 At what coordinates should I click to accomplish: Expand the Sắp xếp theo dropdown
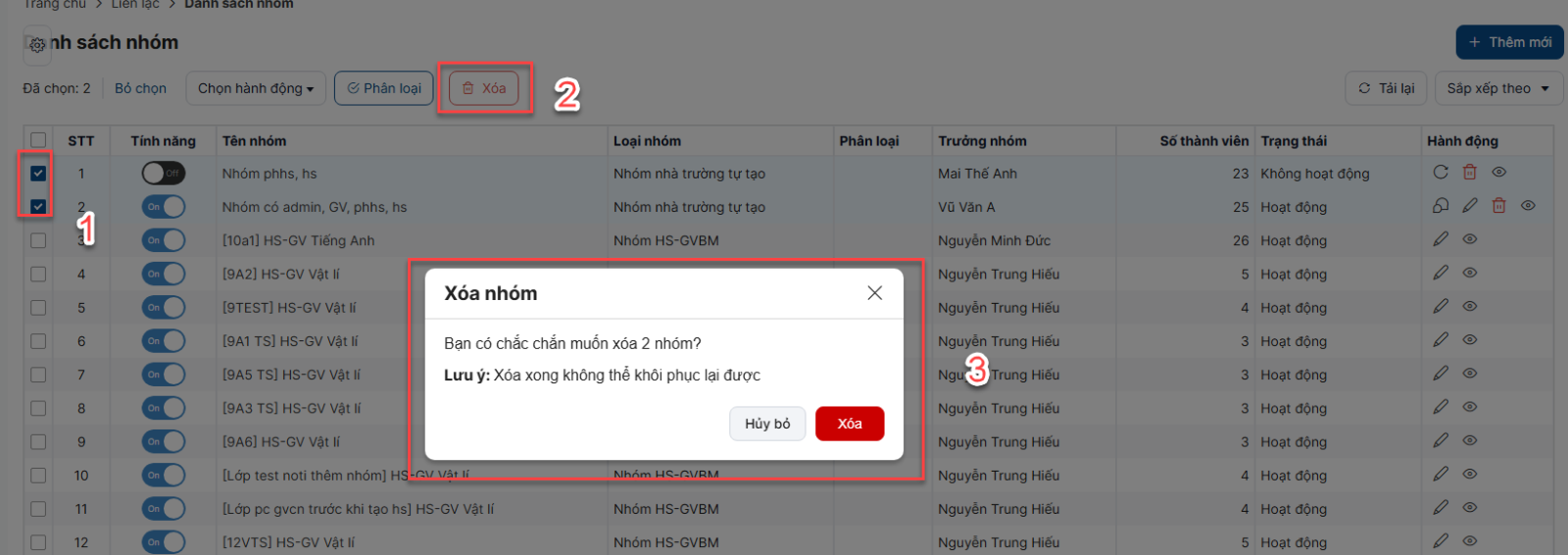click(1497, 88)
